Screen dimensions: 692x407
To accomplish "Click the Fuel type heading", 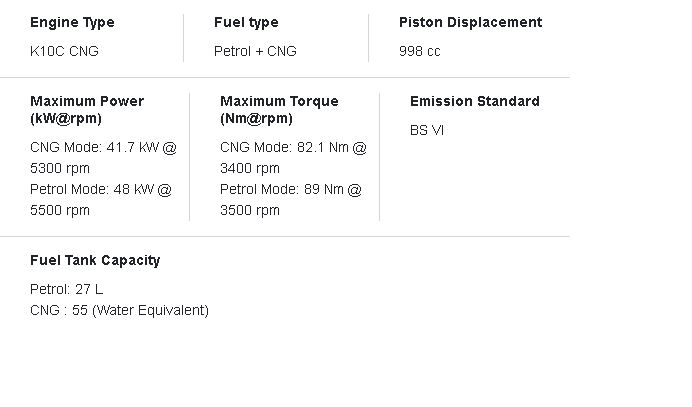I will pos(246,22).
